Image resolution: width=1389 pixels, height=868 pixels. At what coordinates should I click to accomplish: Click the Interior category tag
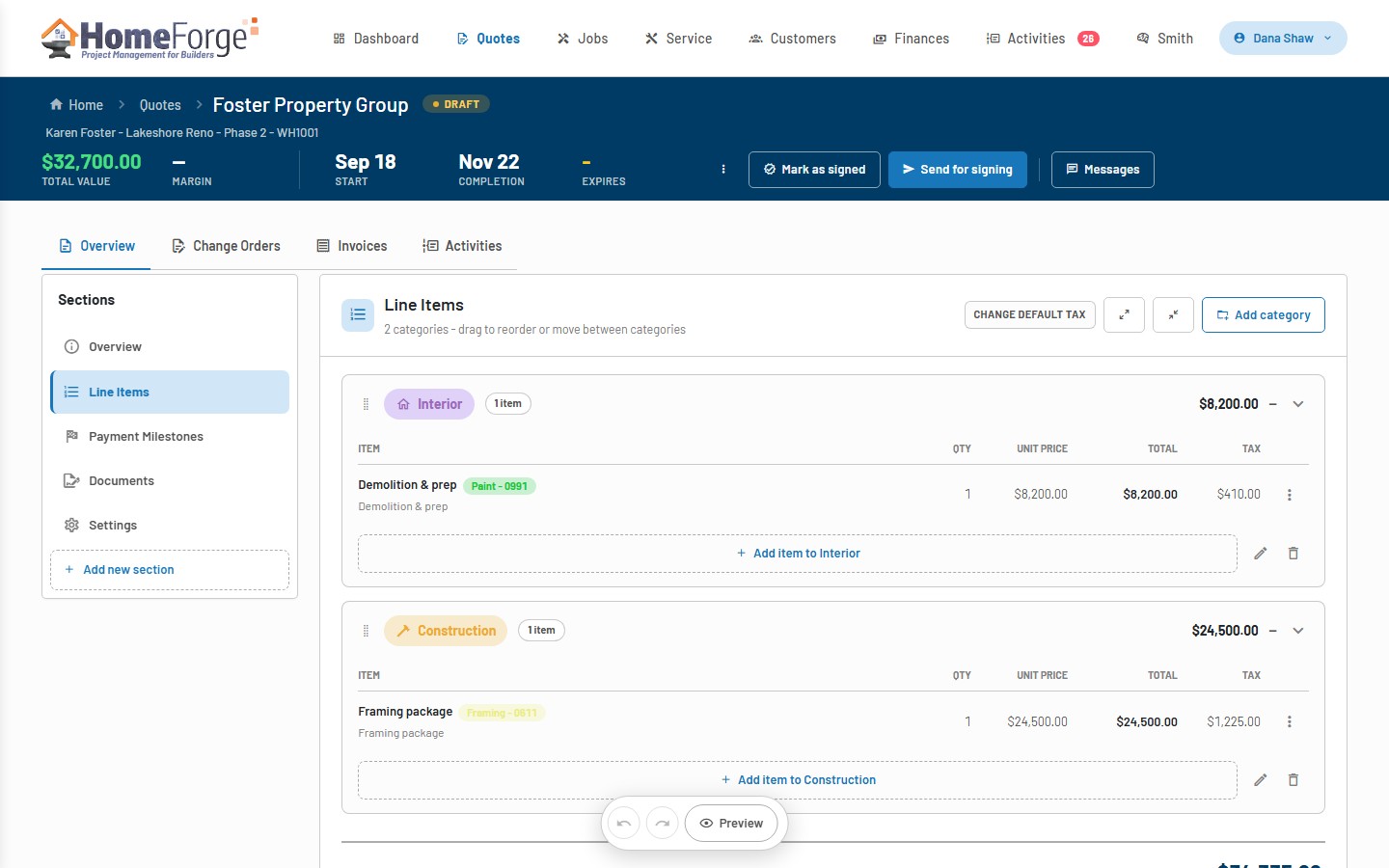point(429,404)
